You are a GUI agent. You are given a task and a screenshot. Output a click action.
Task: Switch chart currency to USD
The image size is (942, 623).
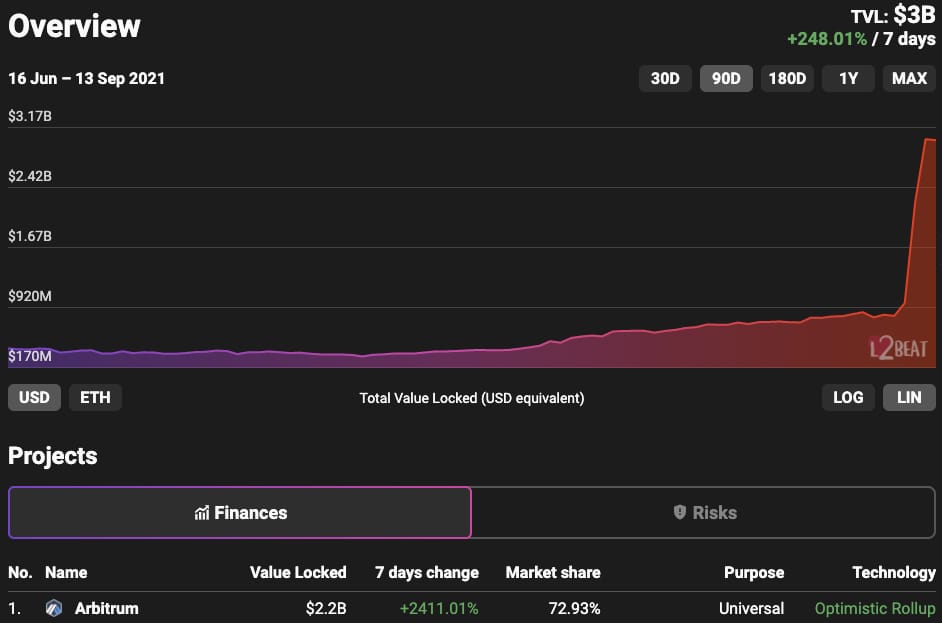pos(34,398)
